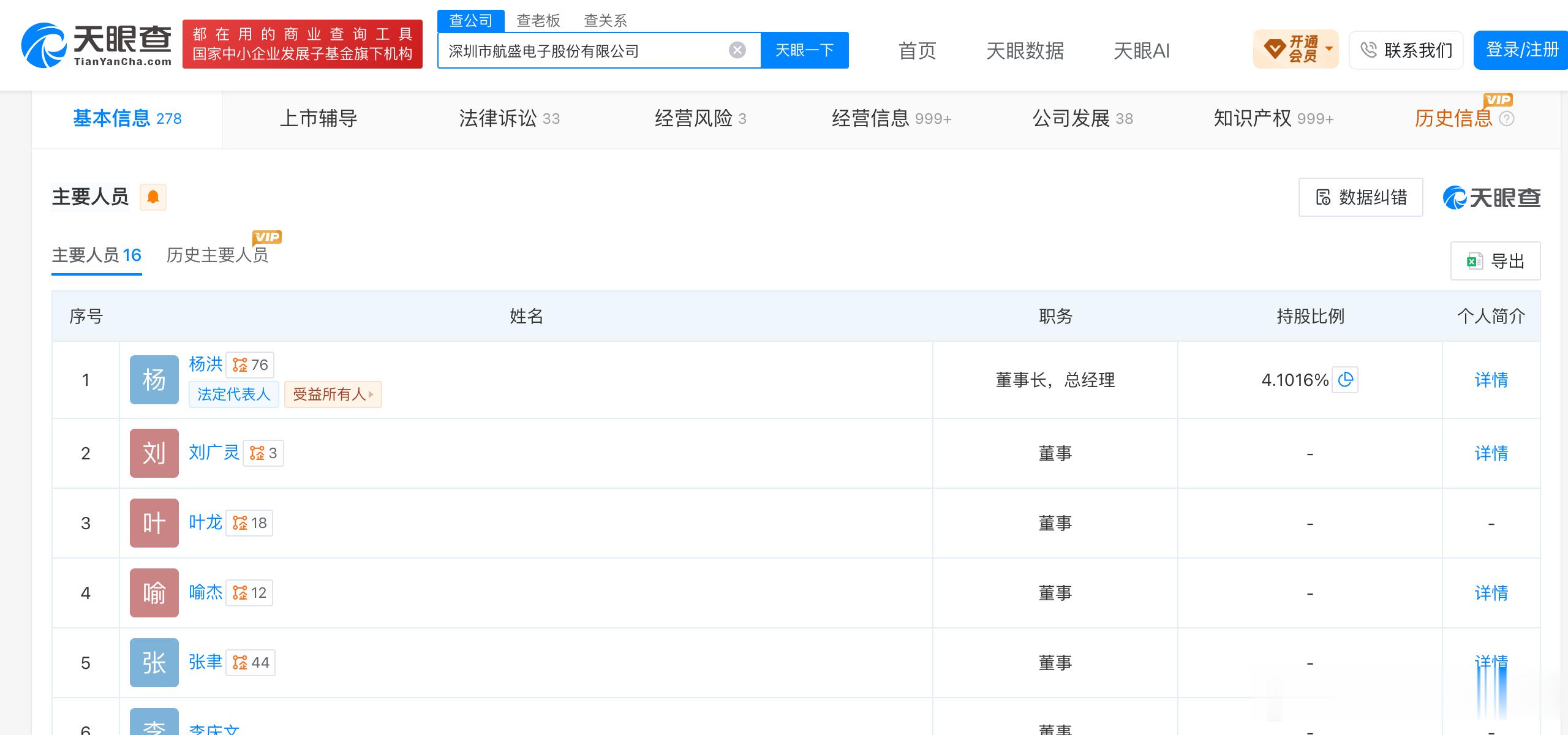The height and width of the screenshot is (735, 1568).
Task: Switch to 查公司 search tab
Action: click(x=471, y=21)
